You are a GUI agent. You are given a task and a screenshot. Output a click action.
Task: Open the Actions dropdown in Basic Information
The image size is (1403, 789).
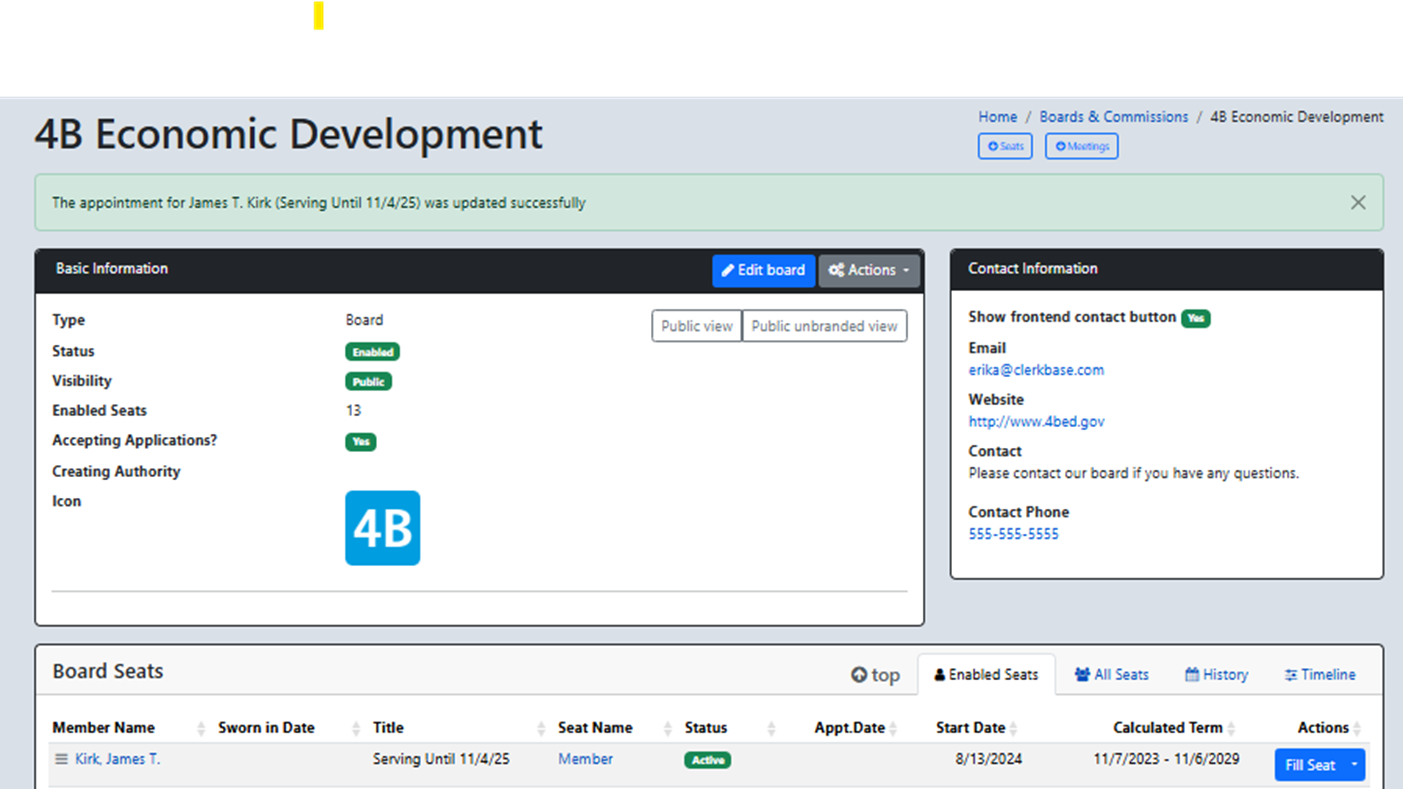[869, 271]
